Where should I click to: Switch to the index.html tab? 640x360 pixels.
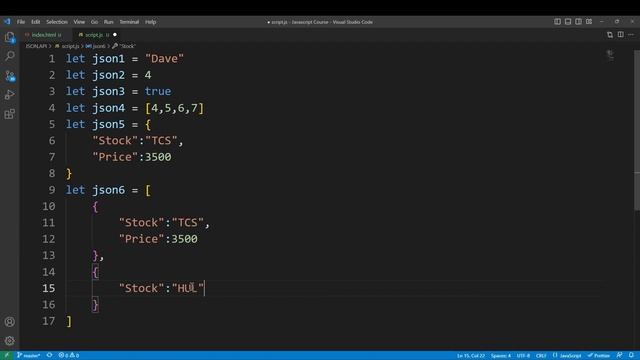tap(43, 35)
